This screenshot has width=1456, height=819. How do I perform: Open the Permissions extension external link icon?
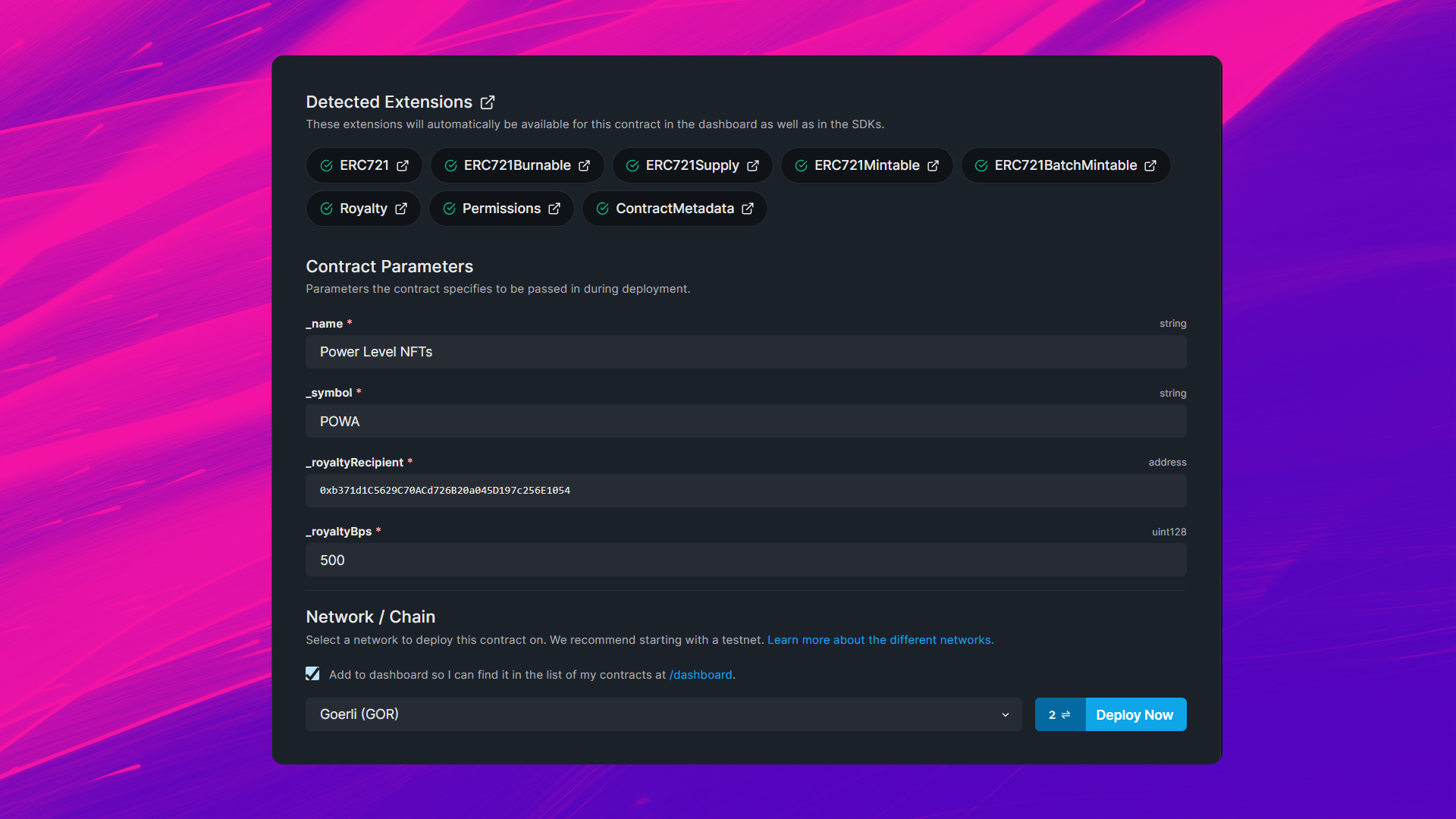point(555,209)
